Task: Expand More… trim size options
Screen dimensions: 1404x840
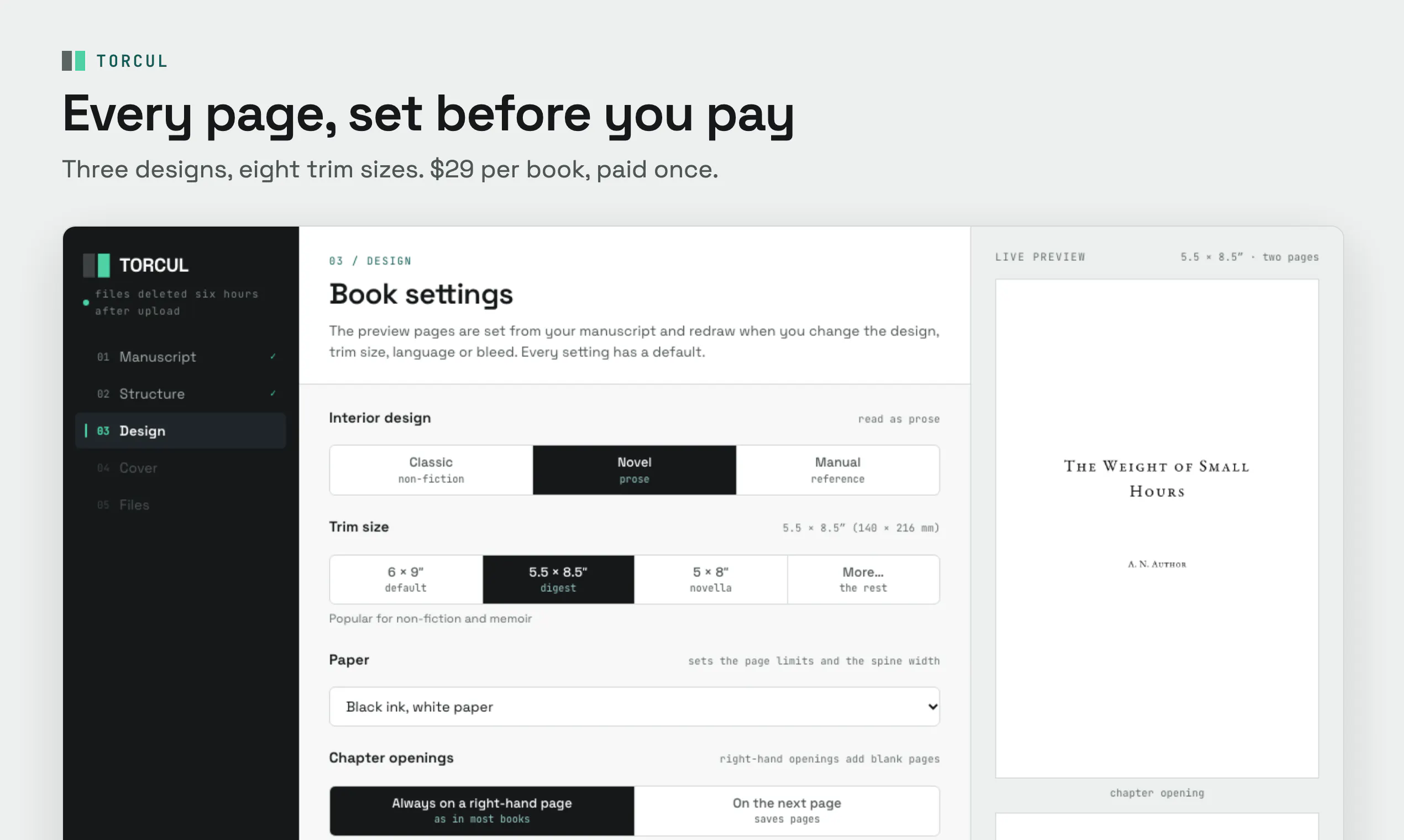Action: click(863, 579)
